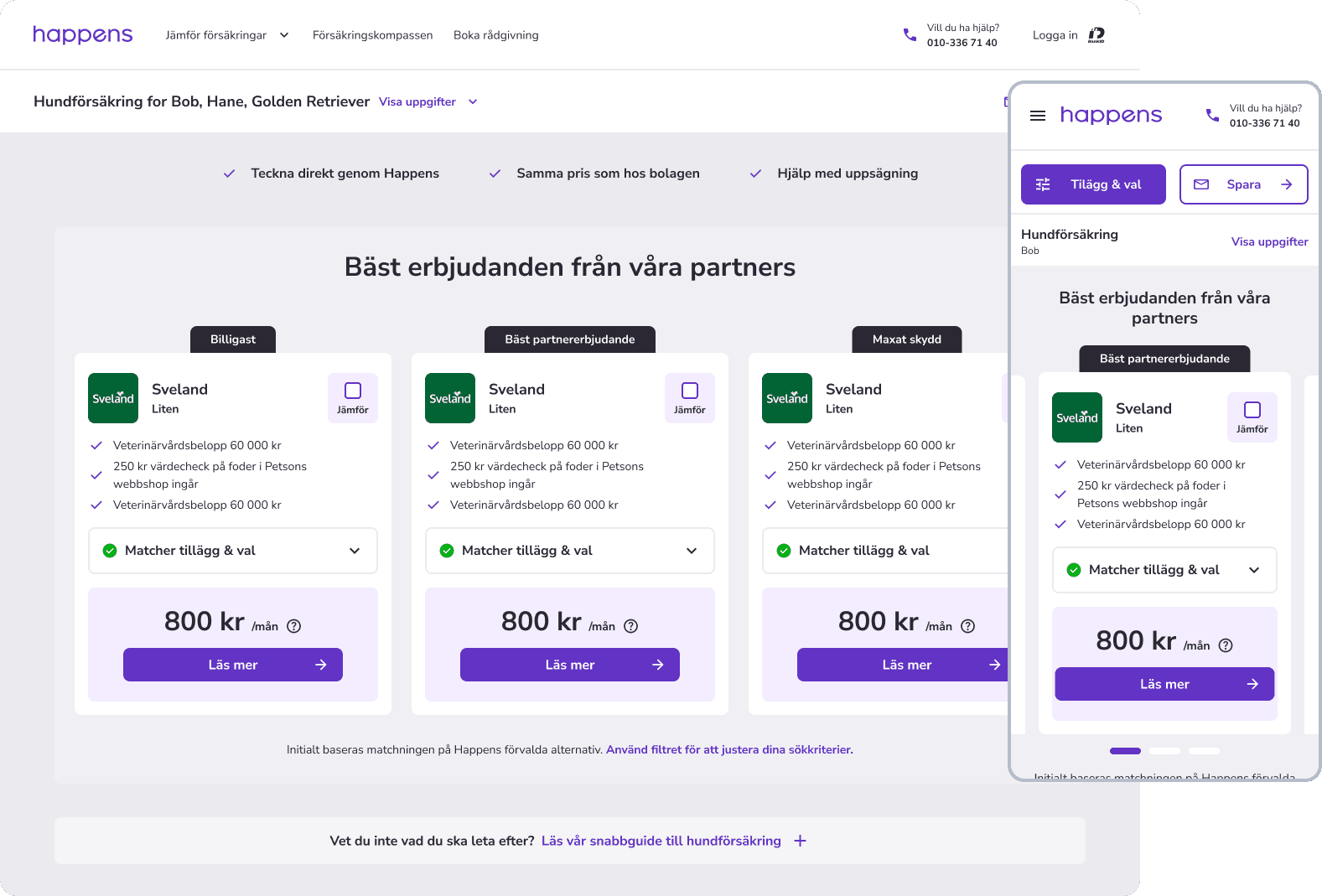The width and height of the screenshot is (1322, 896).
Task: Click the Maxat skydd badge above the third card
Action: tap(907, 339)
